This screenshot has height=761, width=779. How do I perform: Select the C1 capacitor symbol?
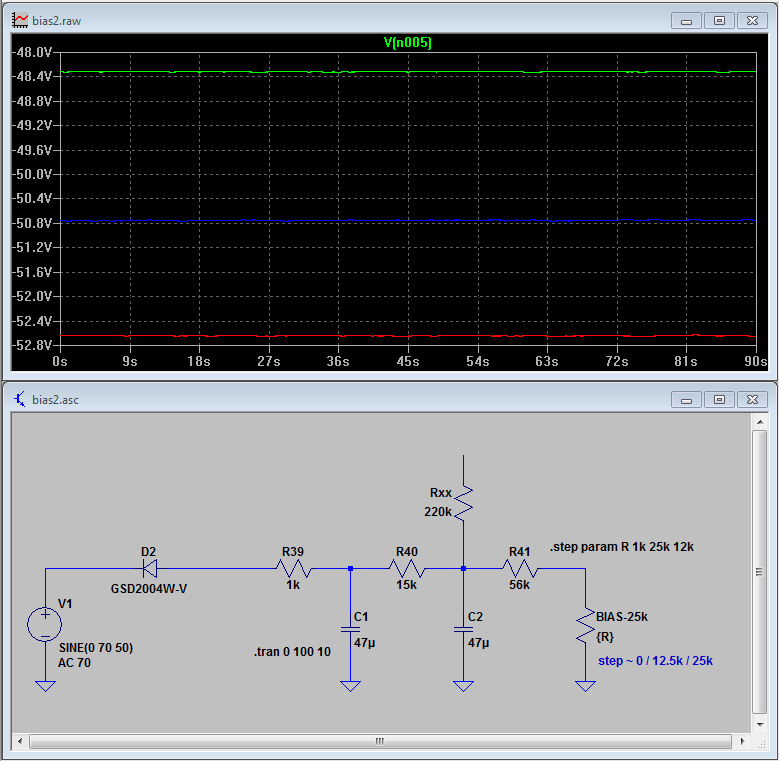click(x=350, y=629)
